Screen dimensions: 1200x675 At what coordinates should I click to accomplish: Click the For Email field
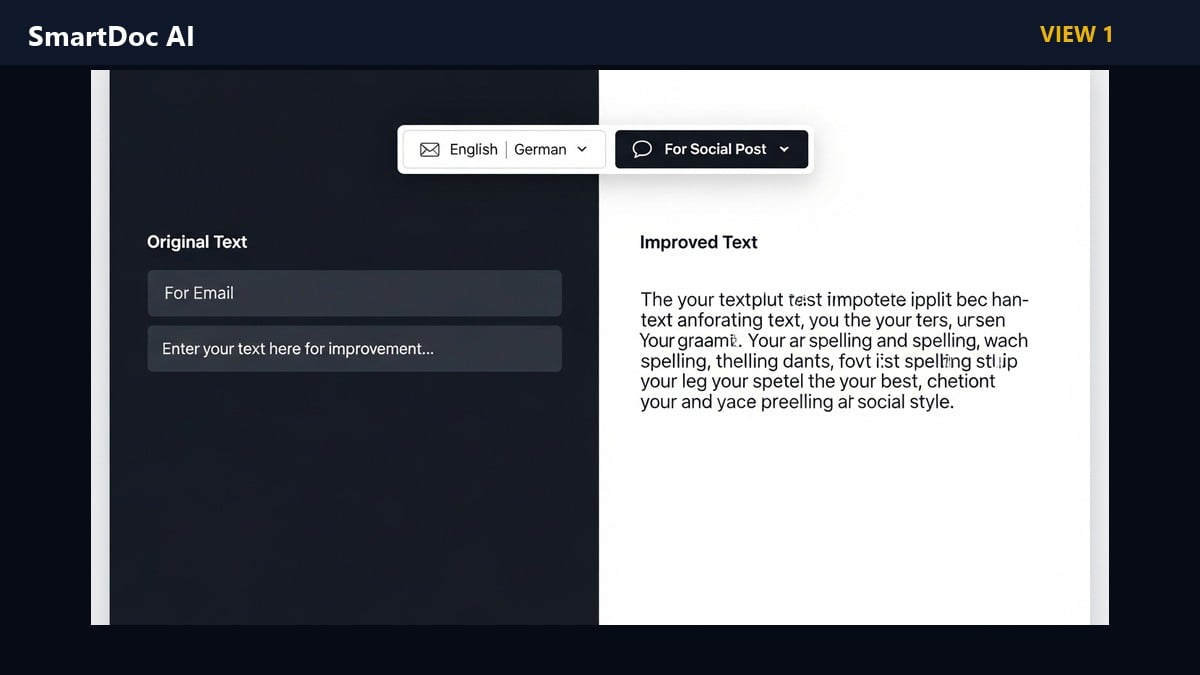[354, 293]
